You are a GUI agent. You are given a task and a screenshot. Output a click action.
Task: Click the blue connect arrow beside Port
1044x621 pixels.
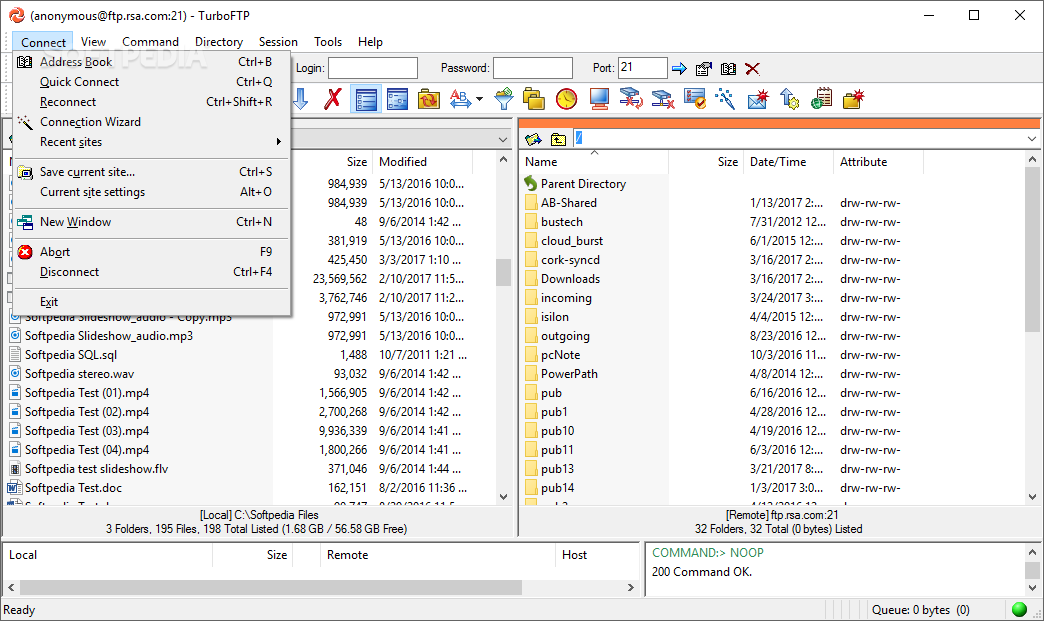(x=679, y=69)
